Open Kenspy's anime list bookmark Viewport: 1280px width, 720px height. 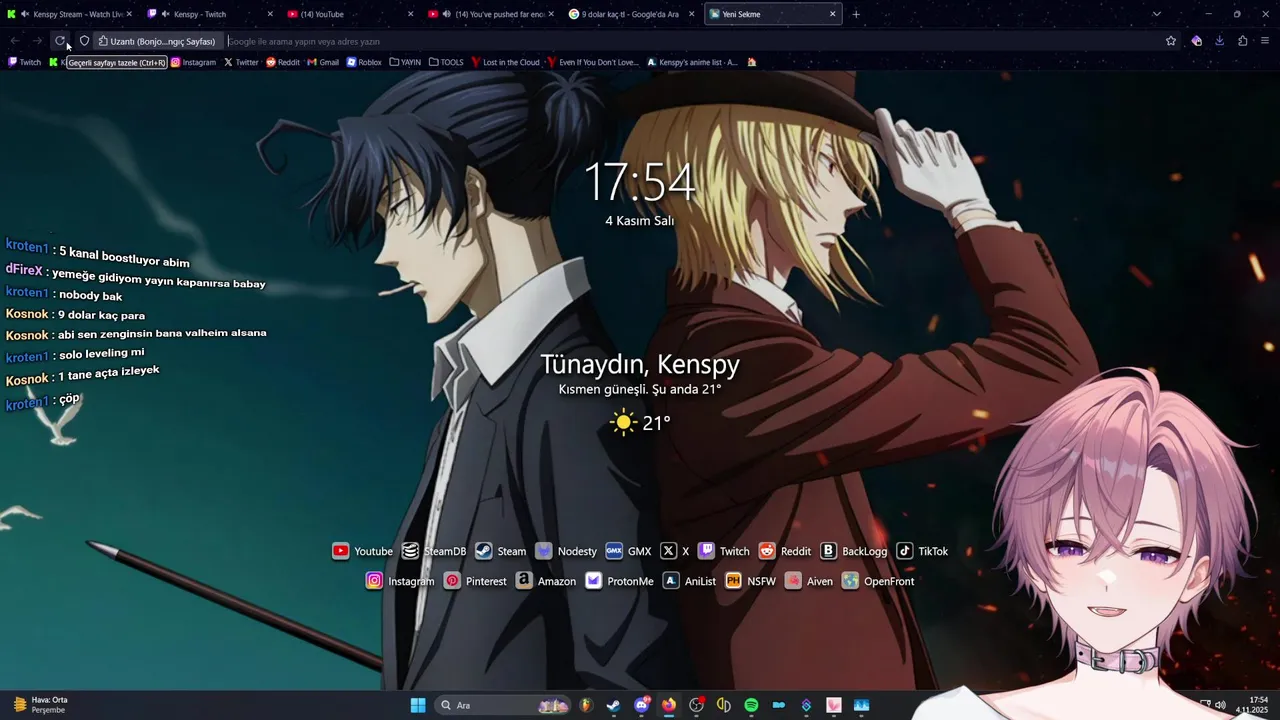[692, 62]
